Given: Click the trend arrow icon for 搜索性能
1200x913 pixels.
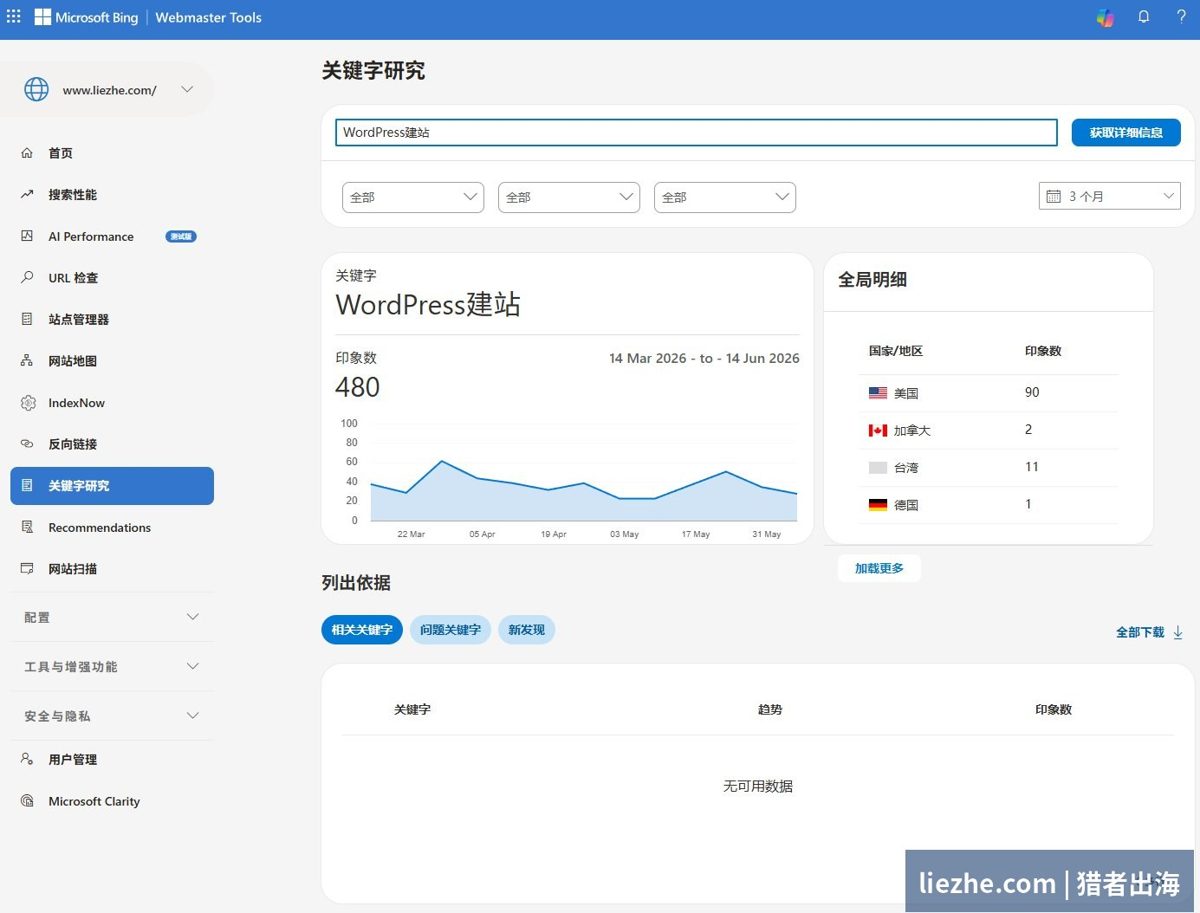Looking at the screenshot, I should 27,195.
